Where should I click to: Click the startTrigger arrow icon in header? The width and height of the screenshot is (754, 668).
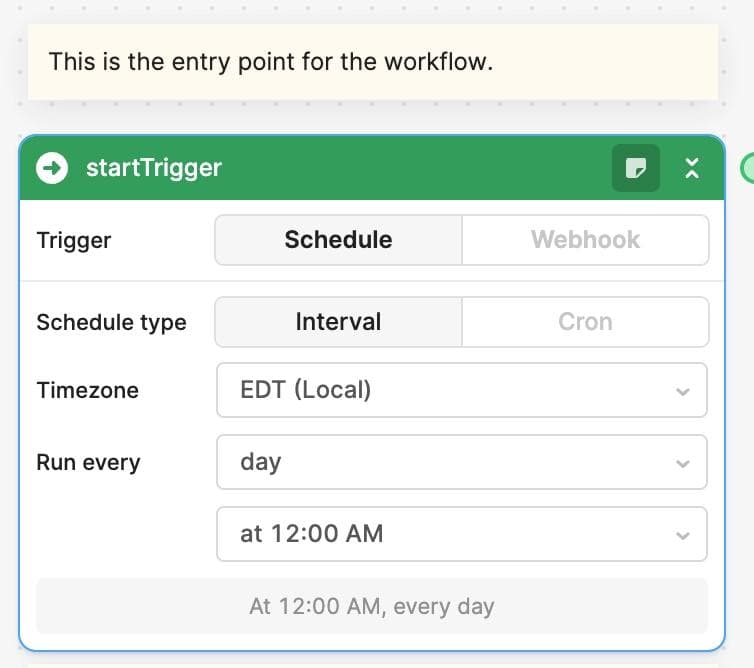(52, 167)
